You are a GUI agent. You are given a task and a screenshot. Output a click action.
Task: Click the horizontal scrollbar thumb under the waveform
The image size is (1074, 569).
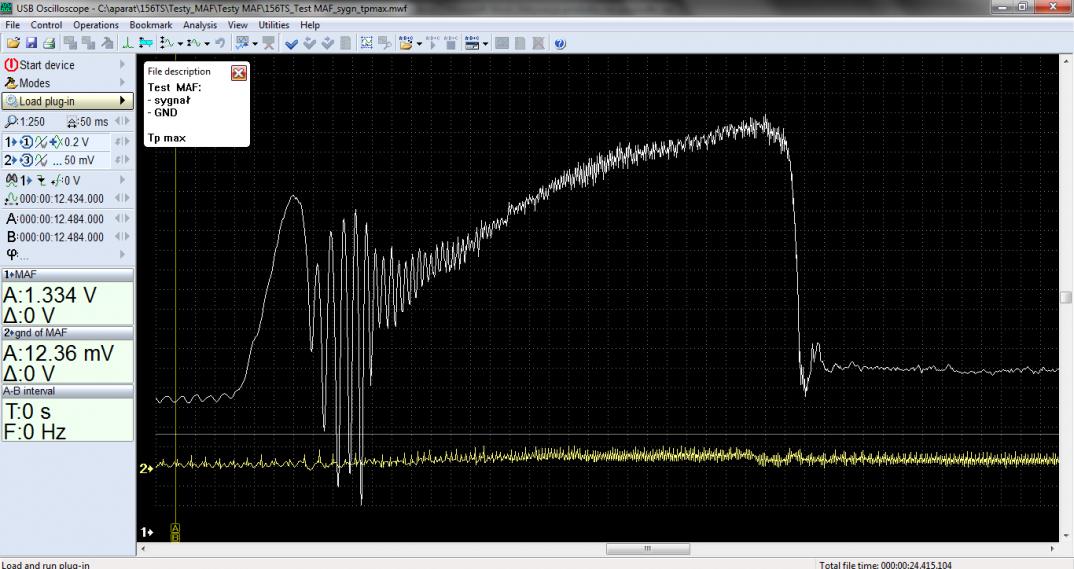(646, 548)
